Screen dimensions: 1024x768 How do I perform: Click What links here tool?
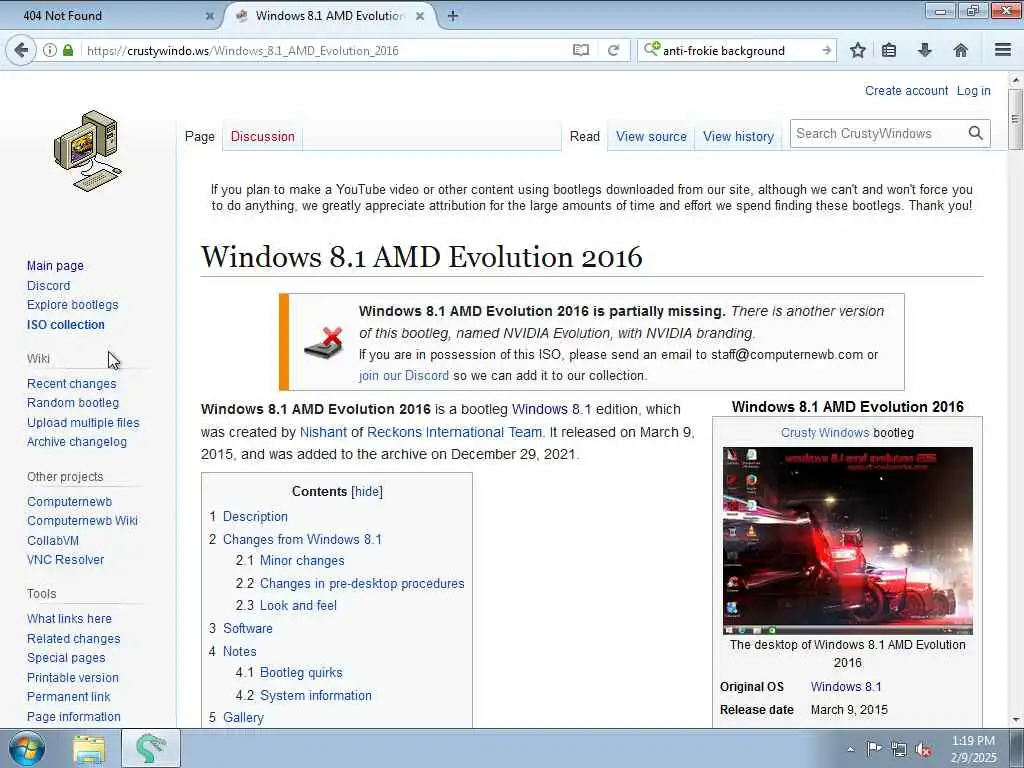pos(69,618)
